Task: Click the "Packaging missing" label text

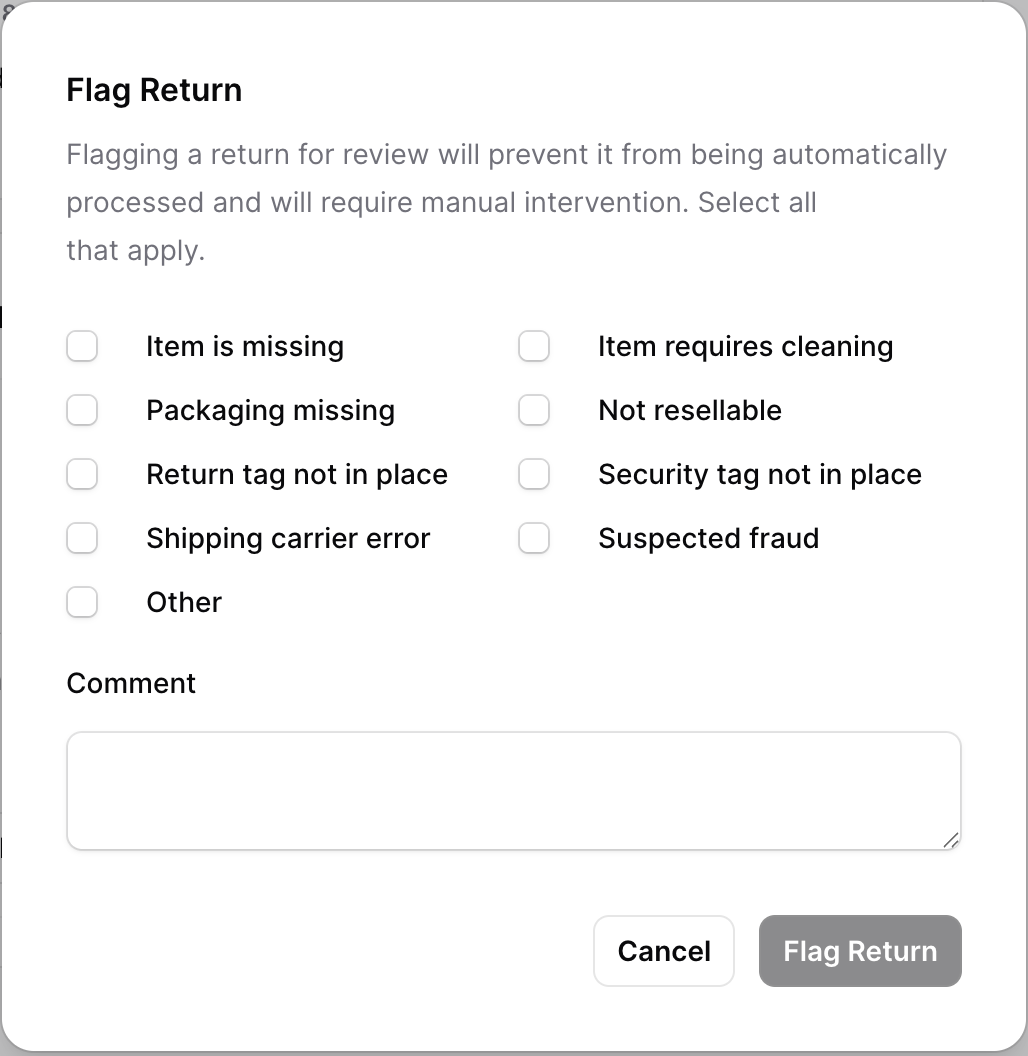Action: click(x=270, y=410)
